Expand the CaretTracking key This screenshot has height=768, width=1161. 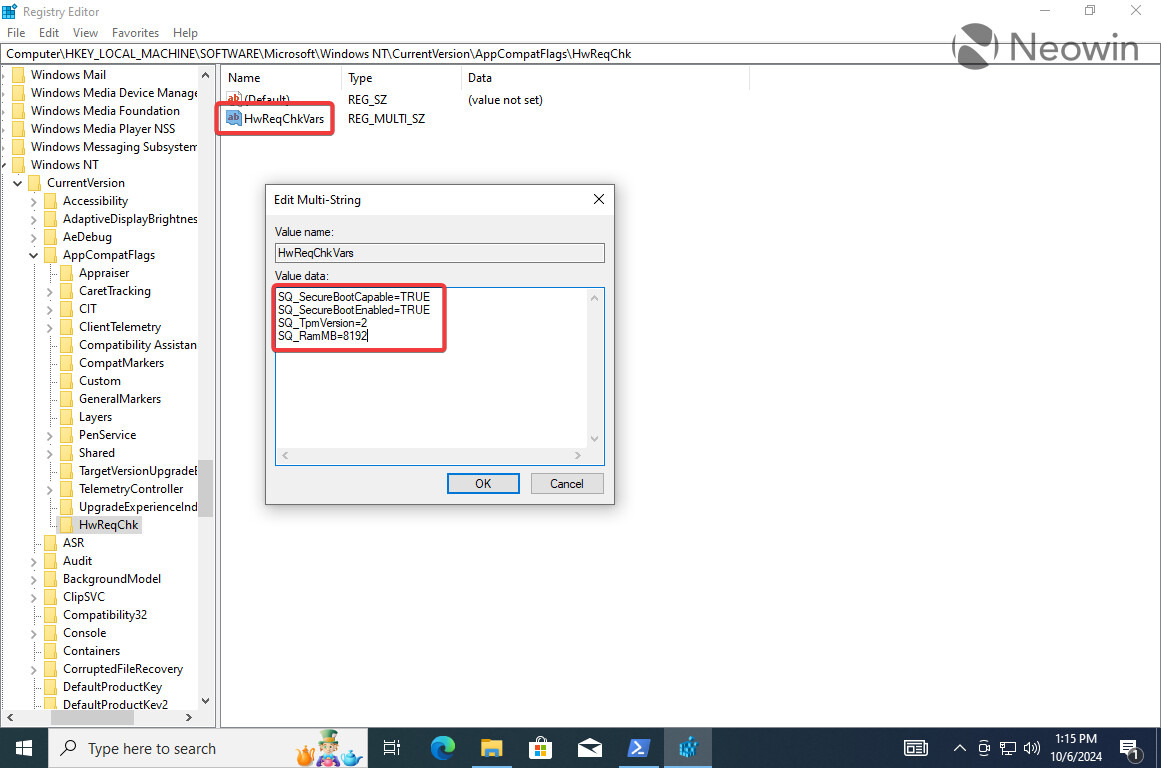click(50, 291)
